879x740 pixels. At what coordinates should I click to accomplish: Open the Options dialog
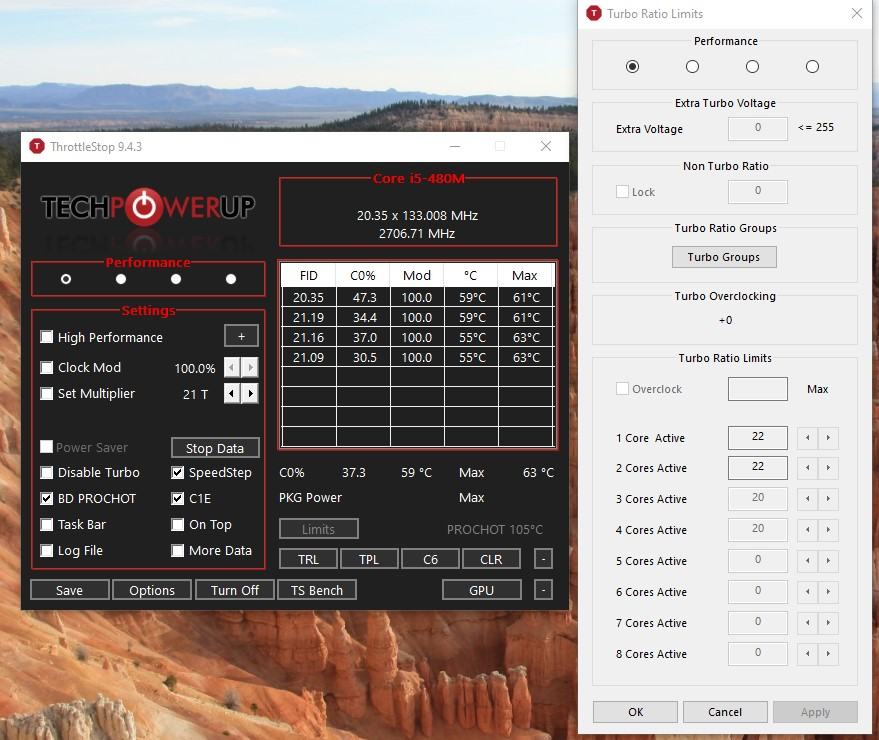152,590
